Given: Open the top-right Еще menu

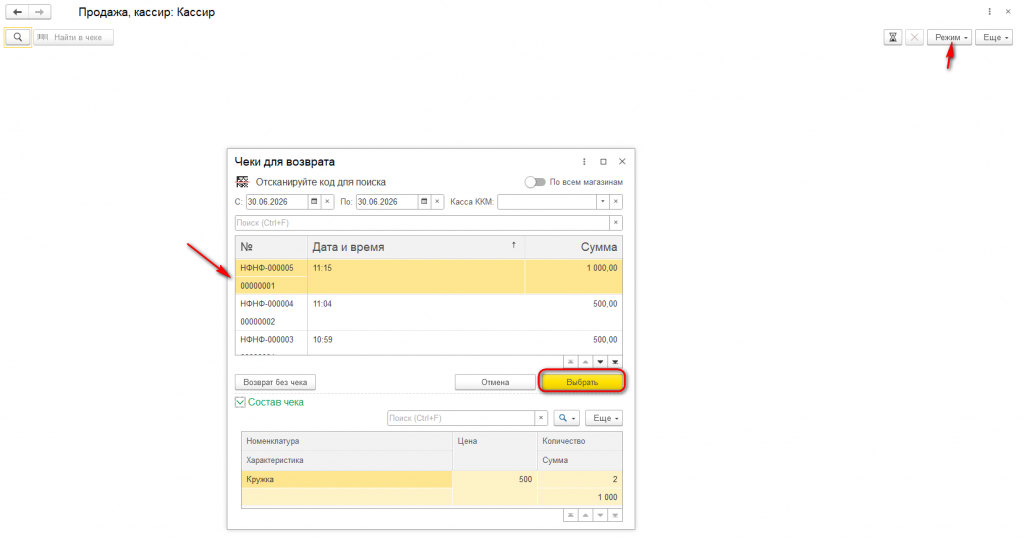Looking at the screenshot, I should [x=994, y=37].
